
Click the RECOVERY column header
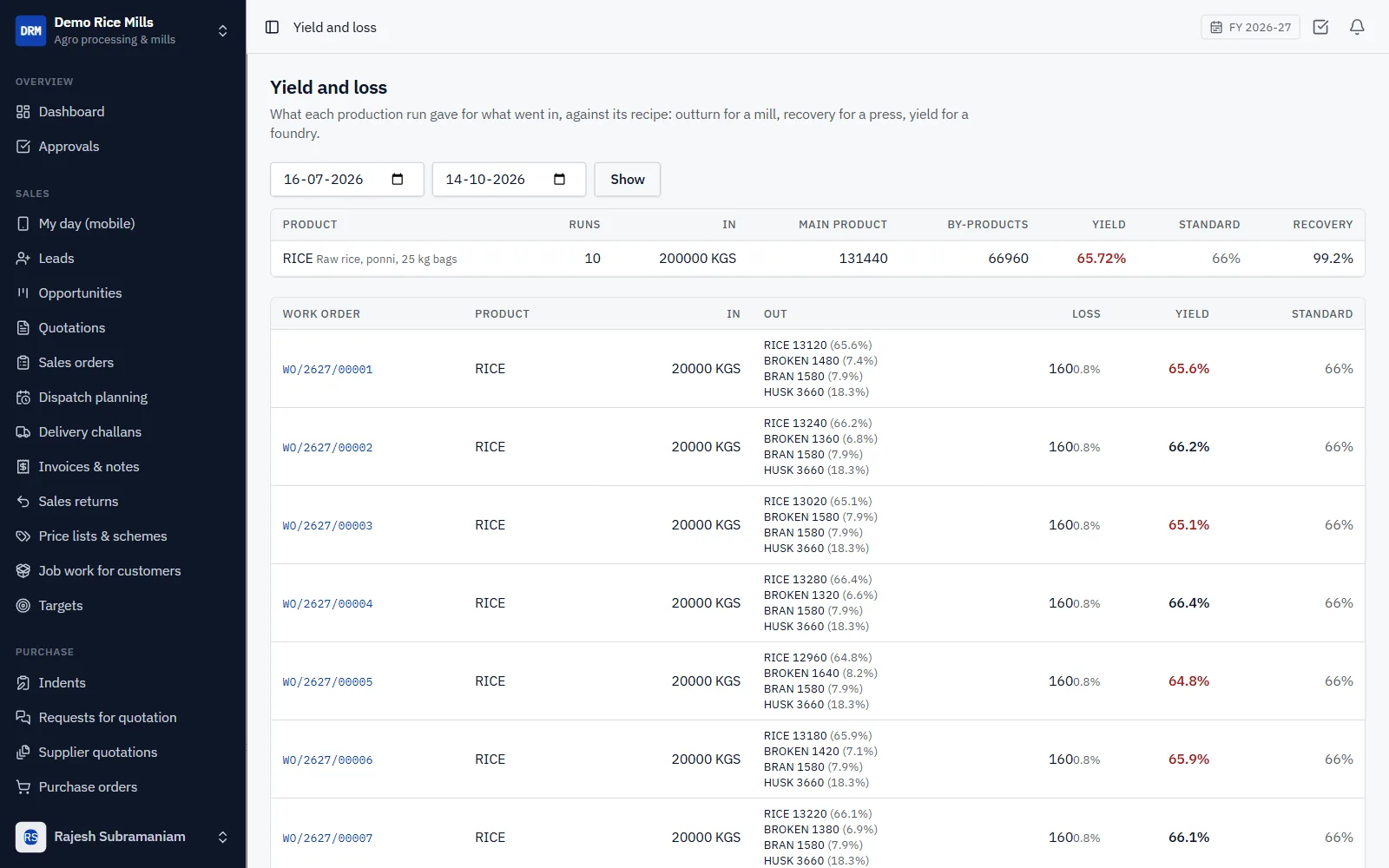coord(1322,225)
